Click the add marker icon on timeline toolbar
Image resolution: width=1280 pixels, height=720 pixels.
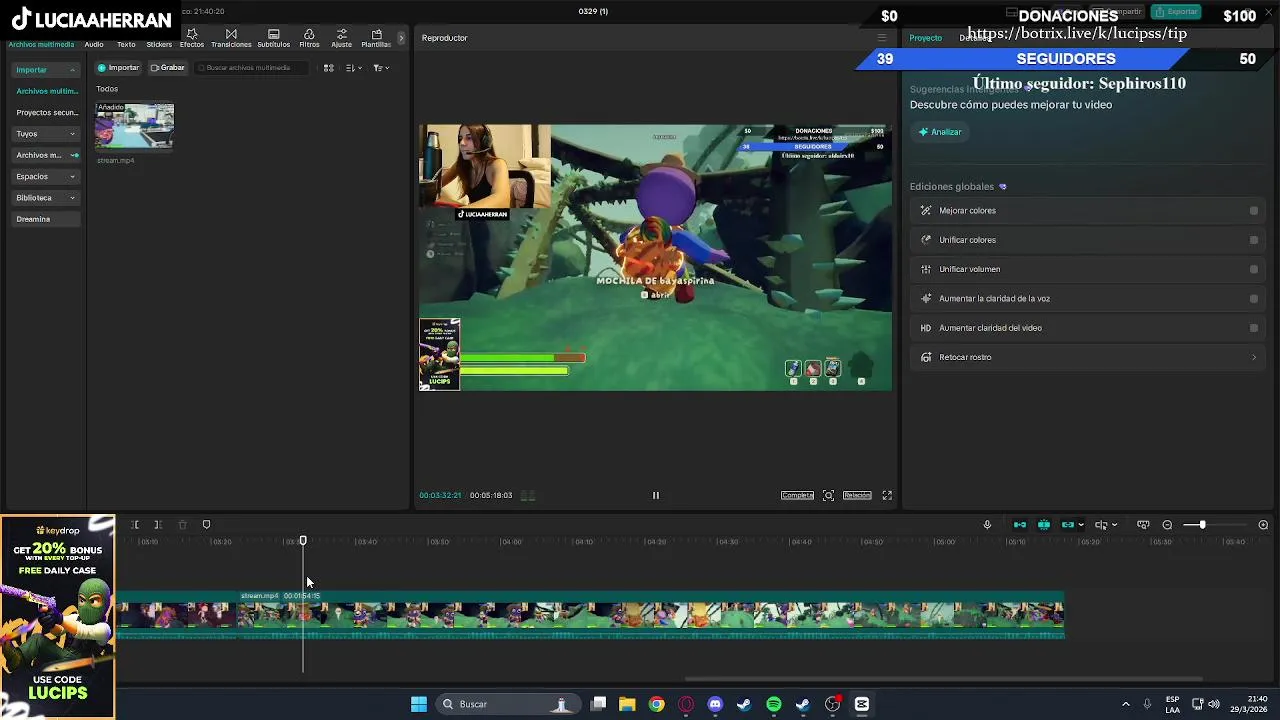206,525
